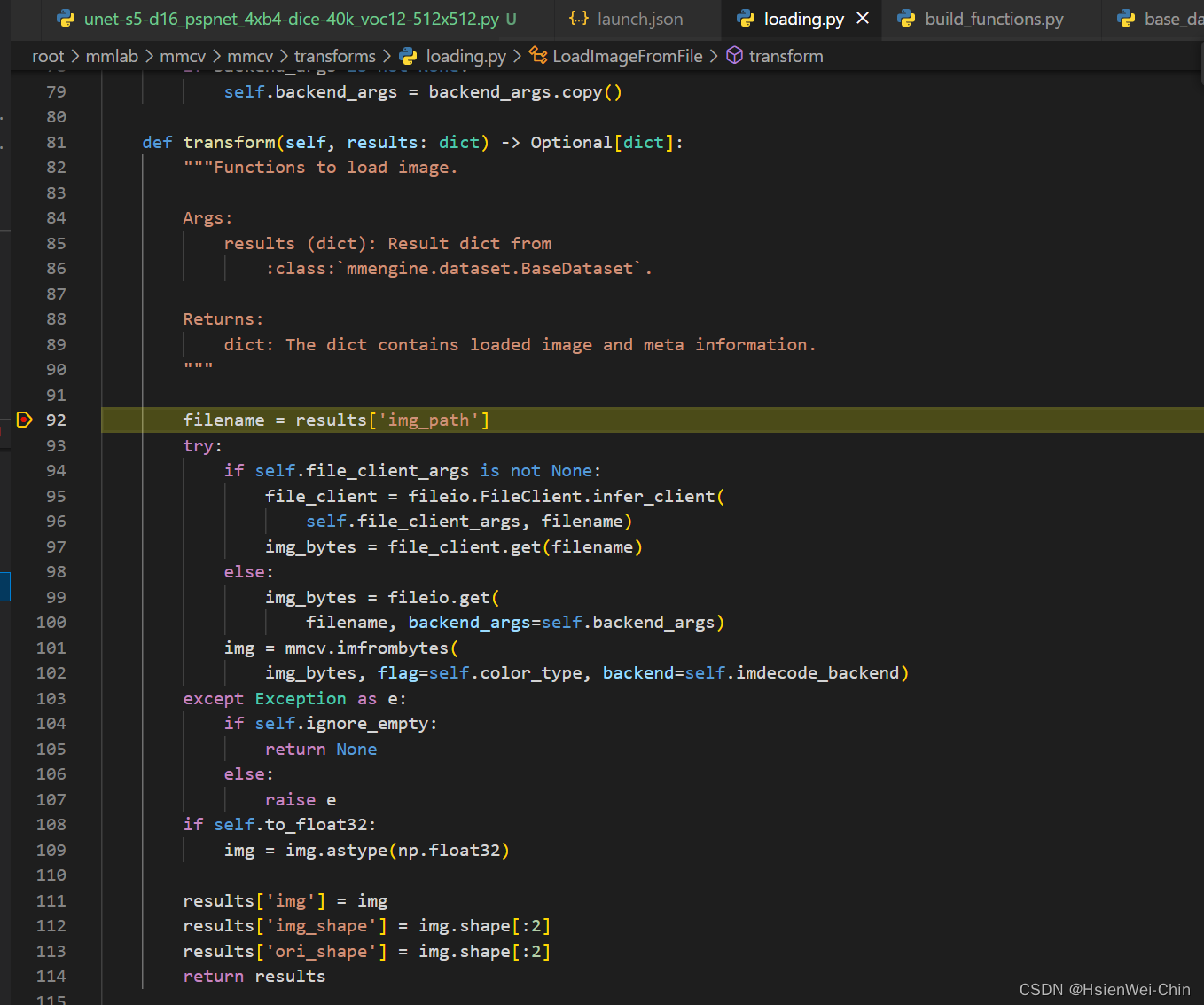Click the Python icon on loading.py tab
Viewport: 1204px width, 1005px height.
point(746,19)
